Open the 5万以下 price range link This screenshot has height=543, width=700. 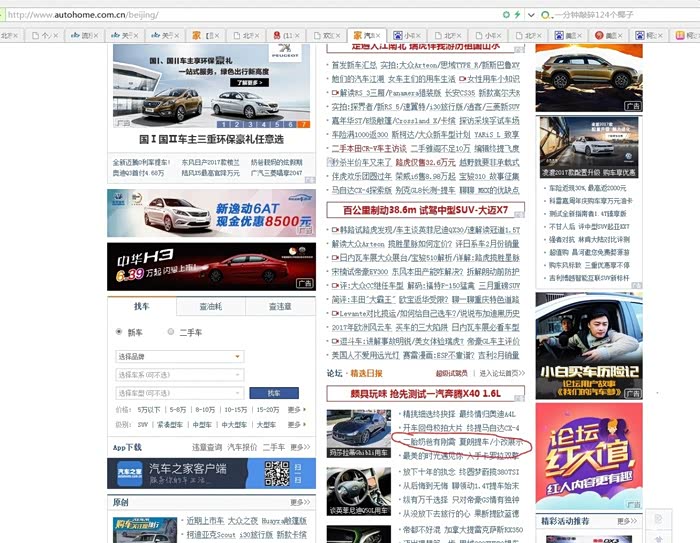[148, 409]
